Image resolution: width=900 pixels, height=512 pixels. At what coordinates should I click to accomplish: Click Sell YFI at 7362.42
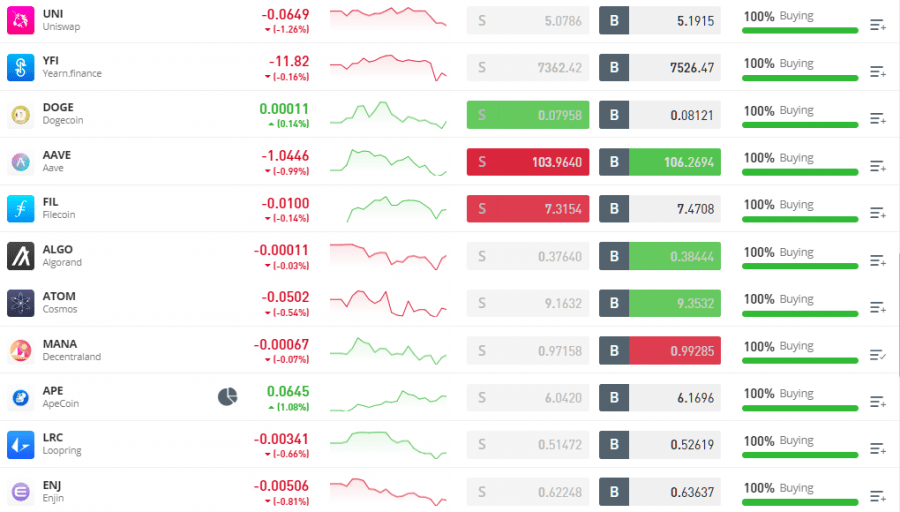coord(528,68)
